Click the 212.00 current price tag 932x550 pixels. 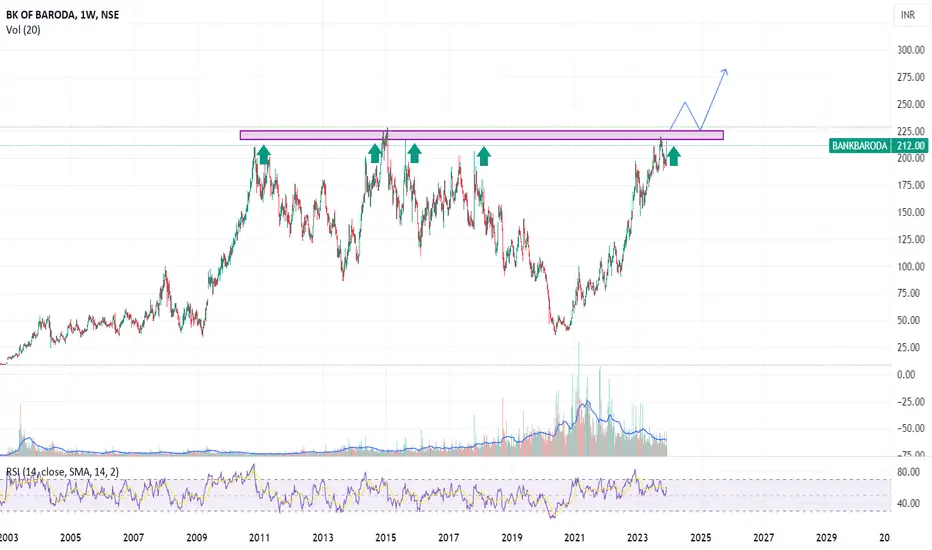point(911,146)
